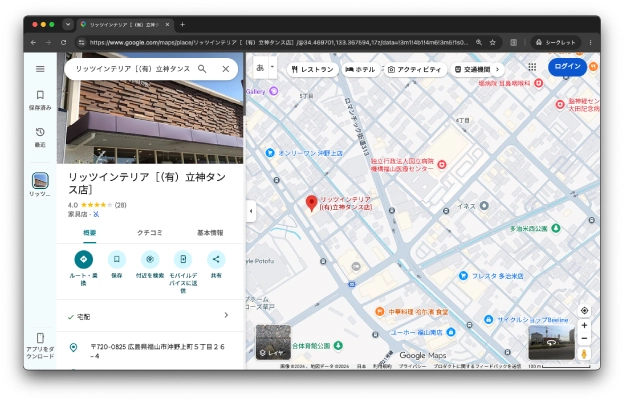The width and height of the screenshot is (624, 401).
Task: Open the (28) reviews count link
Action: click(x=121, y=205)
